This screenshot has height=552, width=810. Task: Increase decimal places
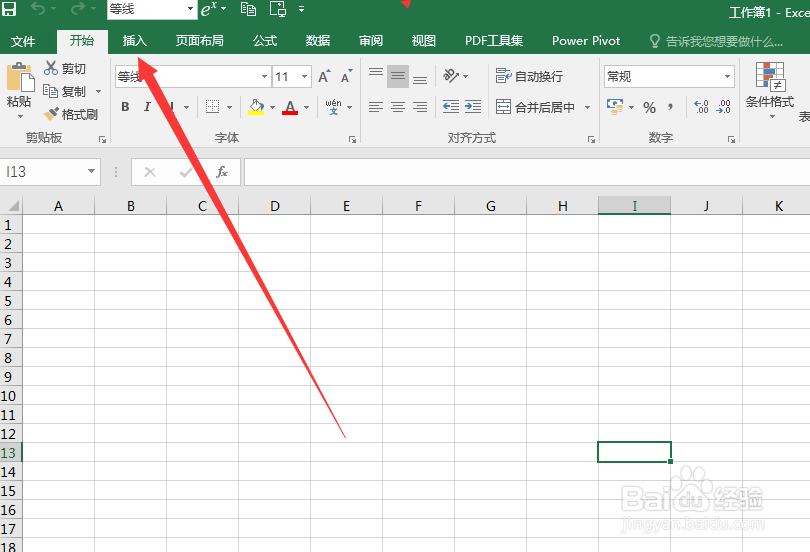click(701, 107)
